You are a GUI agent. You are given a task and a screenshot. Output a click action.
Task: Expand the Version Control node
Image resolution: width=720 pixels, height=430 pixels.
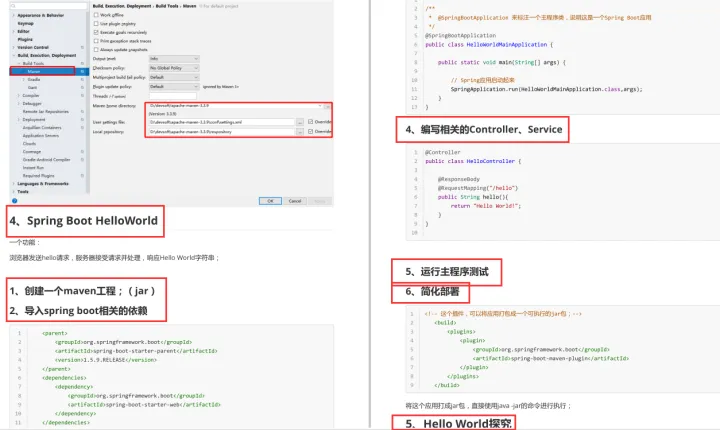pyautogui.click(x=13, y=47)
